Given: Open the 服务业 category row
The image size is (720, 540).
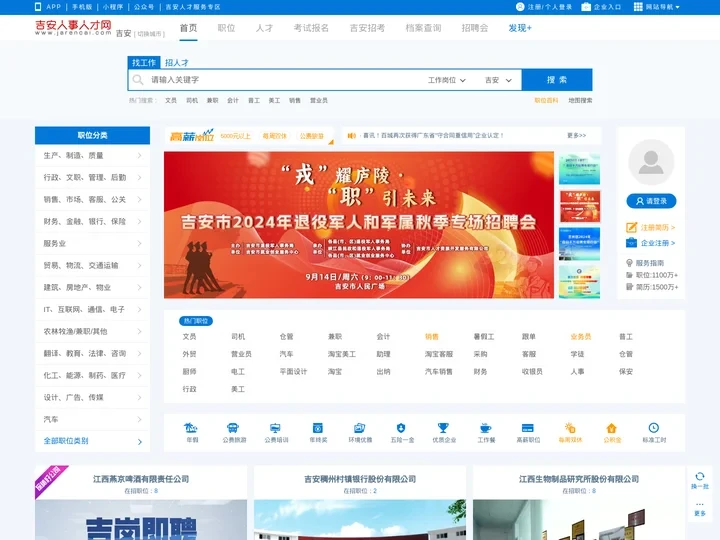Looking at the screenshot, I should coord(92,243).
